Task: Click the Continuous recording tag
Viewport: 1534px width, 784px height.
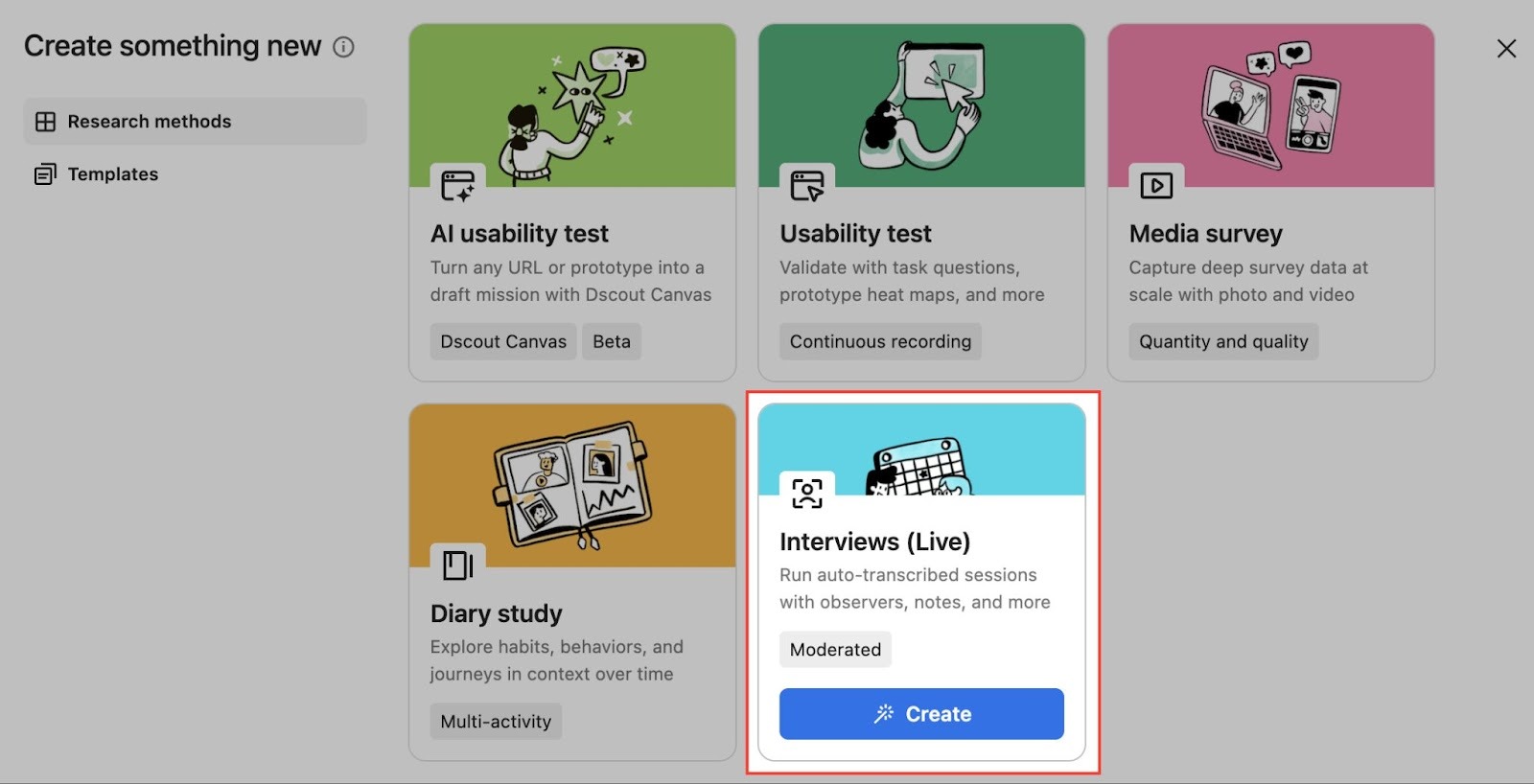Action: point(879,342)
